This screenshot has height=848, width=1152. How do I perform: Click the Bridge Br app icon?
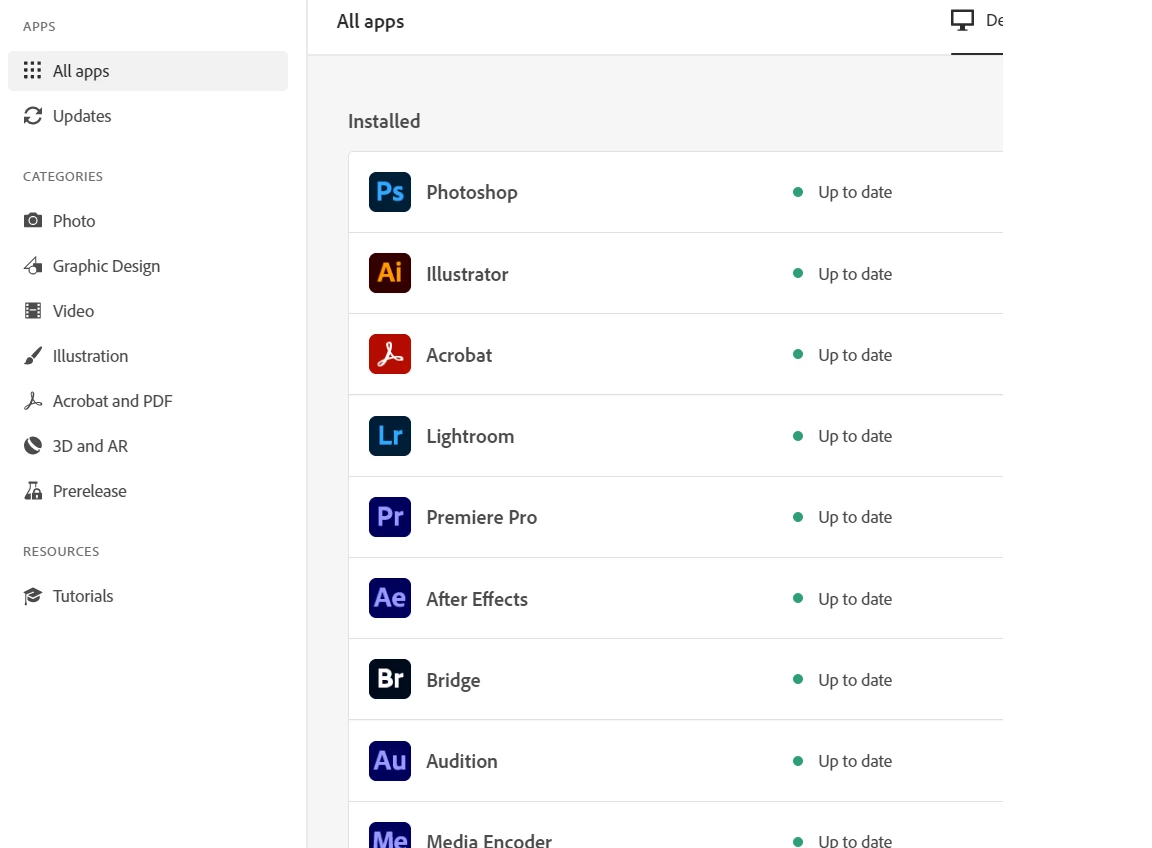pyautogui.click(x=389, y=679)
